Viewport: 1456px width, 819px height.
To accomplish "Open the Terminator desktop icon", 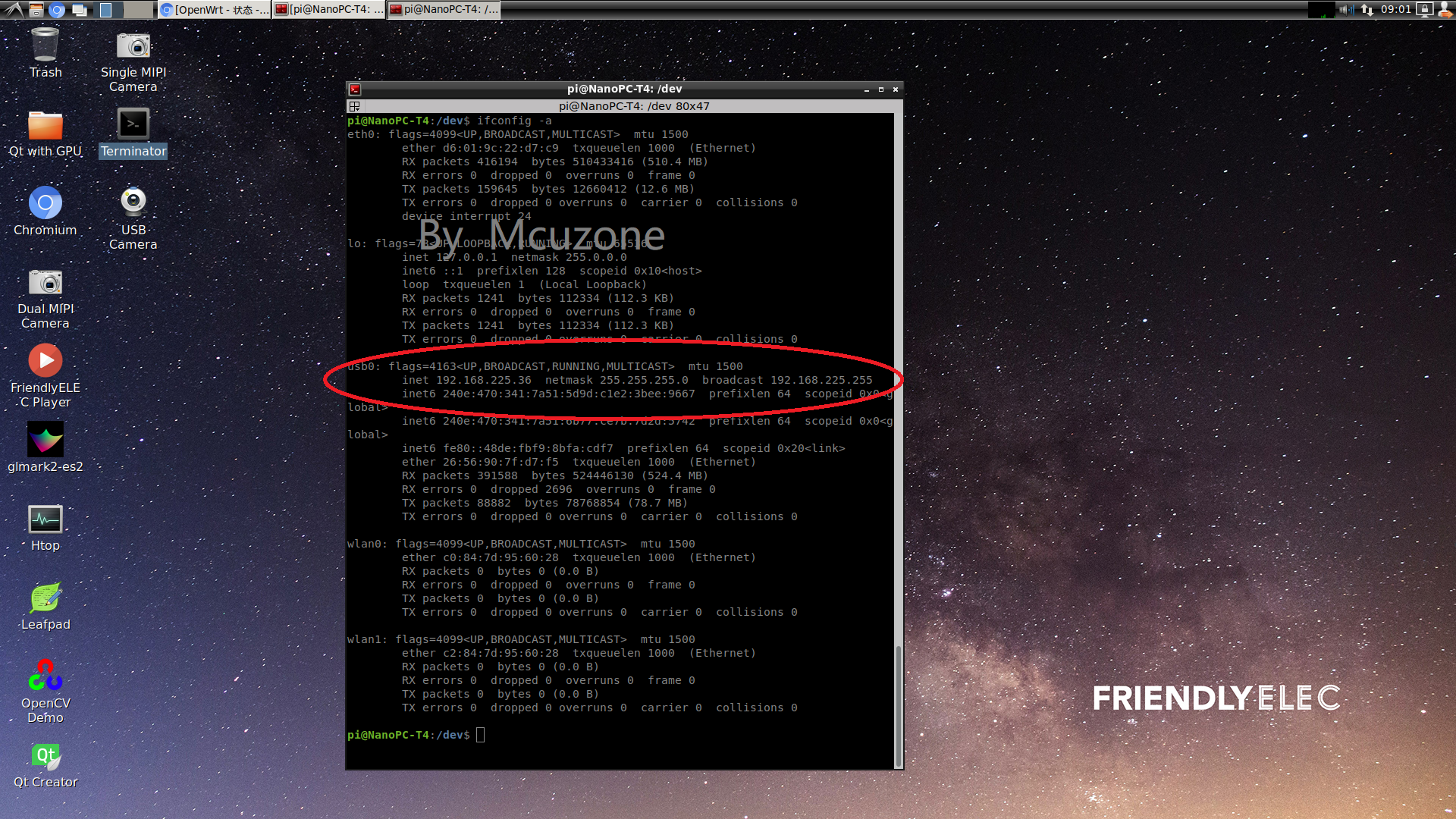I will tap(133, 132).
